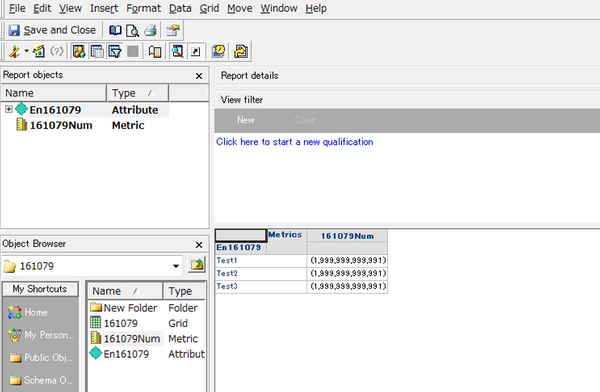600x392 pixels.
Task: Open the File menu
Action: point(17,8)
